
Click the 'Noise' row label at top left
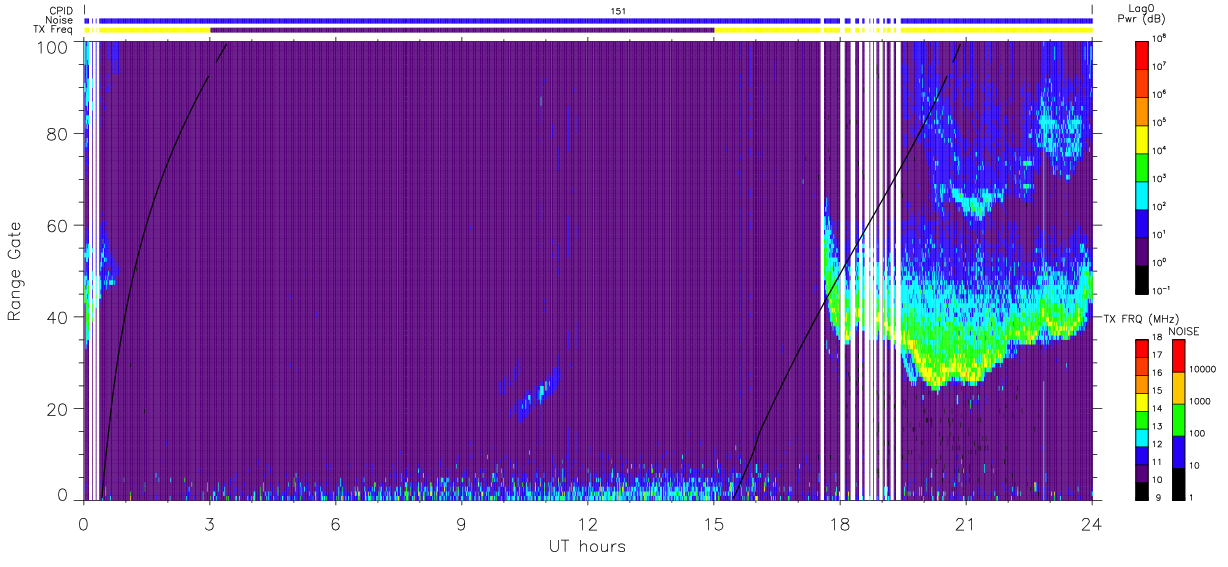pyautogui.click(x=61, y=20)
